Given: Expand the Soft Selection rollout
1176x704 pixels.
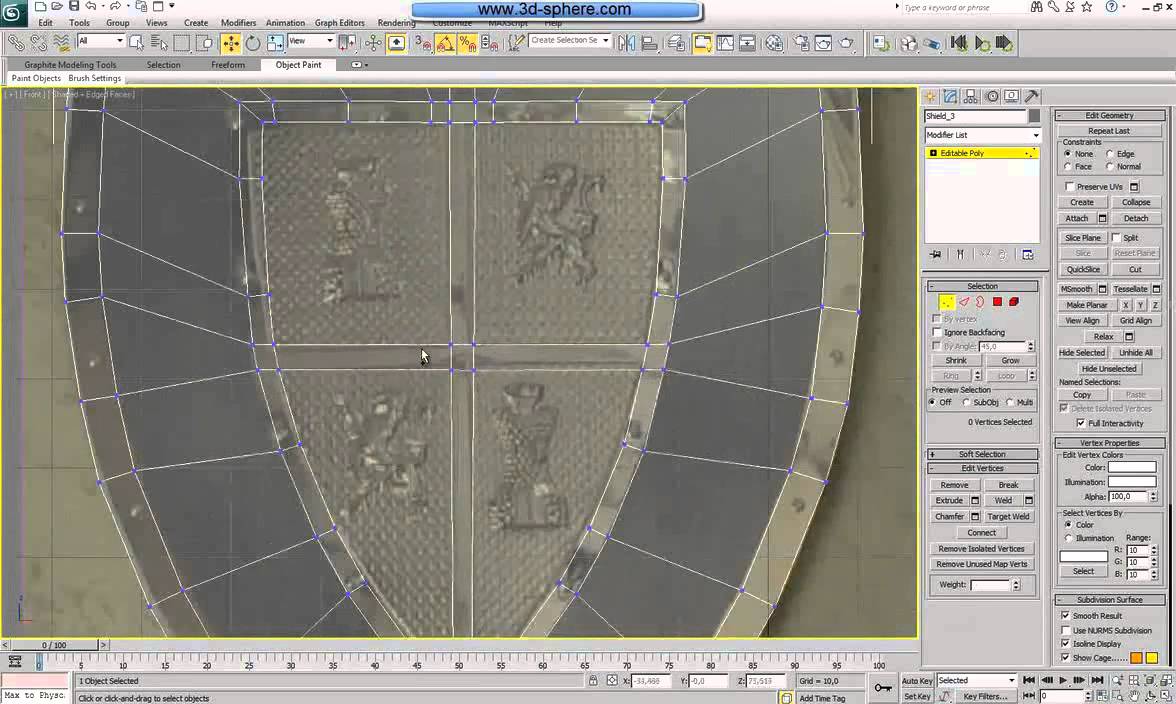Looking at the screenshot, I should [x=982, y=454].
